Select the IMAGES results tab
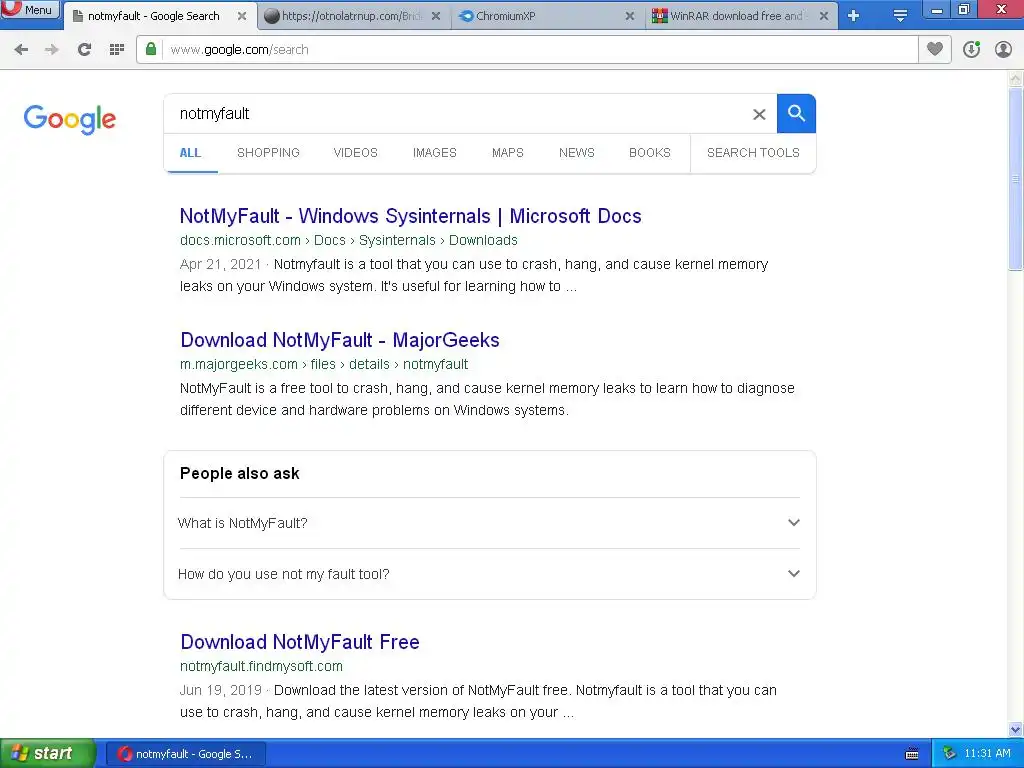1024x768 pixels. click(434, 153)
